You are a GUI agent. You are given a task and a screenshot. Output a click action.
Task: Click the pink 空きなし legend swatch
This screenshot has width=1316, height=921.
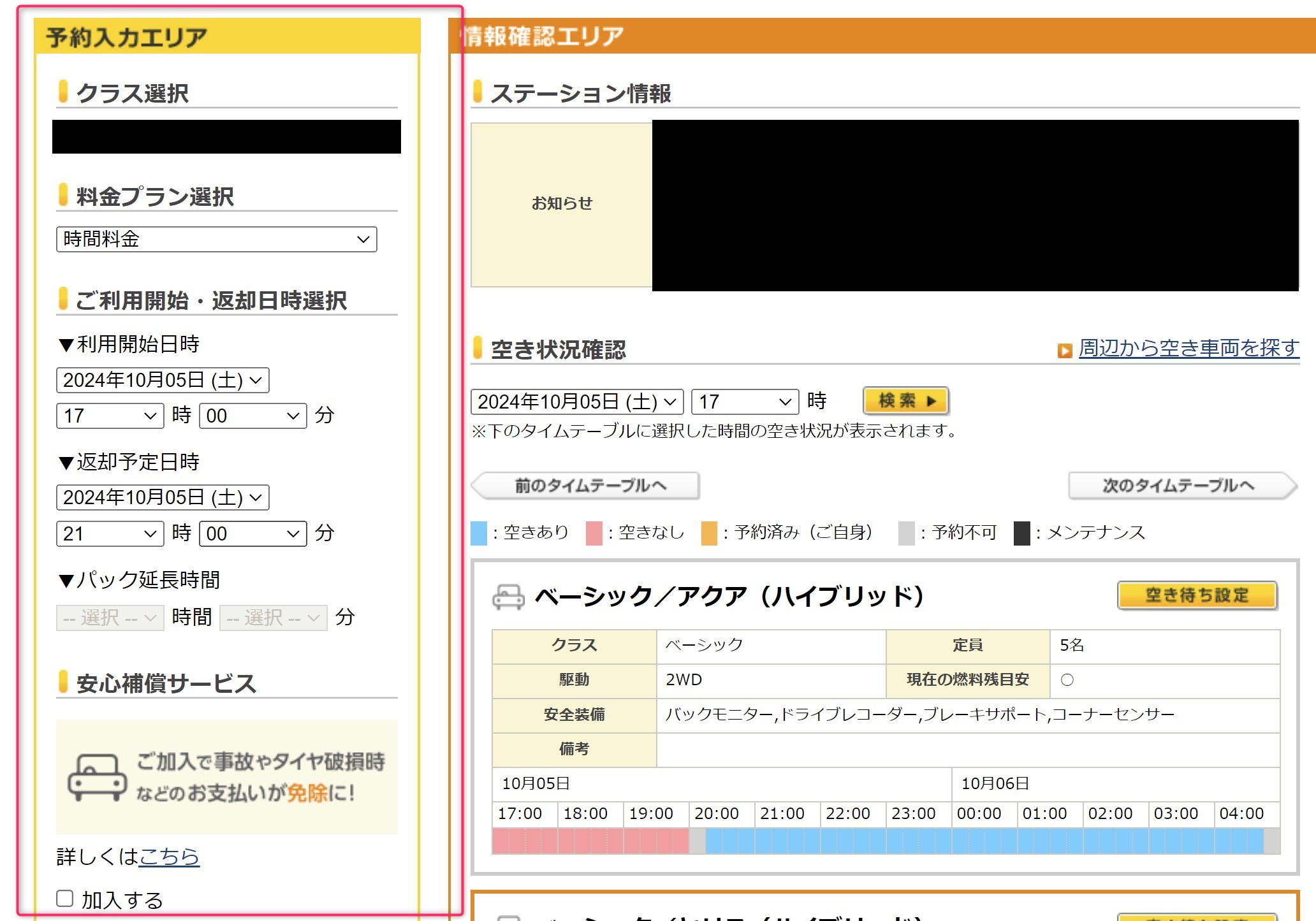[594, 533]
